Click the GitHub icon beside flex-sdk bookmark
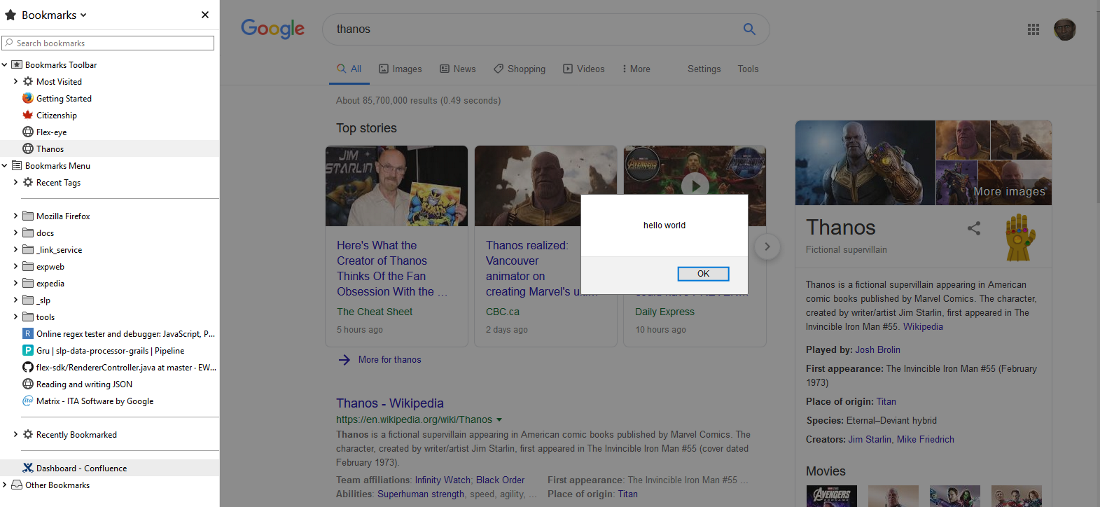Image resolution: width=1100 pixels, height=507 pixels. tap(28, 368)
